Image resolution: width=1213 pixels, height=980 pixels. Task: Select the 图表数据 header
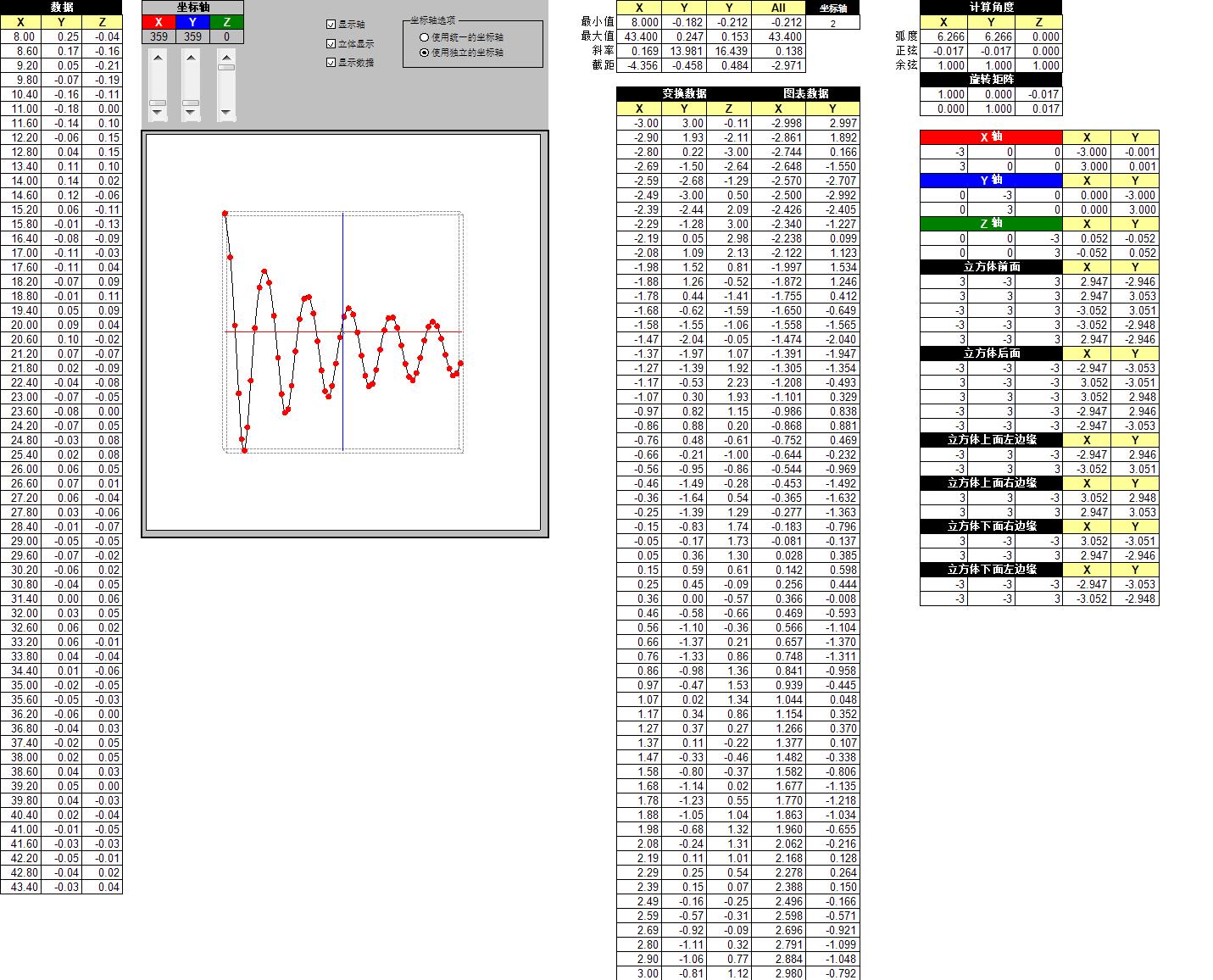(x=806, y=94)
